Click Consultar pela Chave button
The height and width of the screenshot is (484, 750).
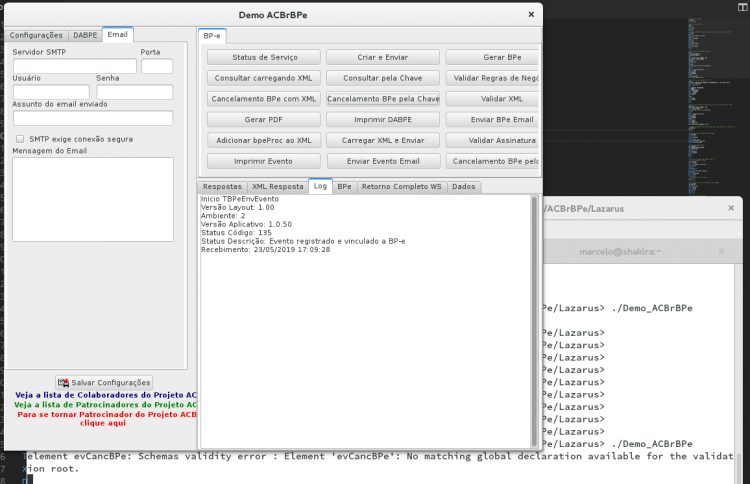coord(383,78)
